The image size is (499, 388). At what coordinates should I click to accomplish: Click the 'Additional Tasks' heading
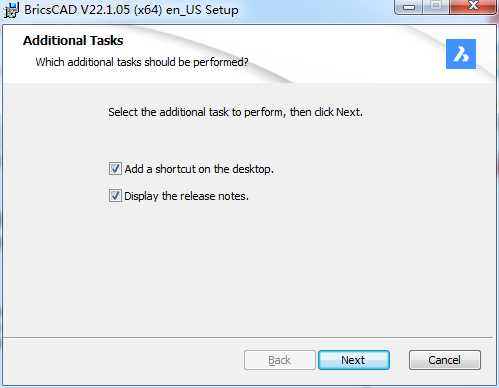(73, 41)
